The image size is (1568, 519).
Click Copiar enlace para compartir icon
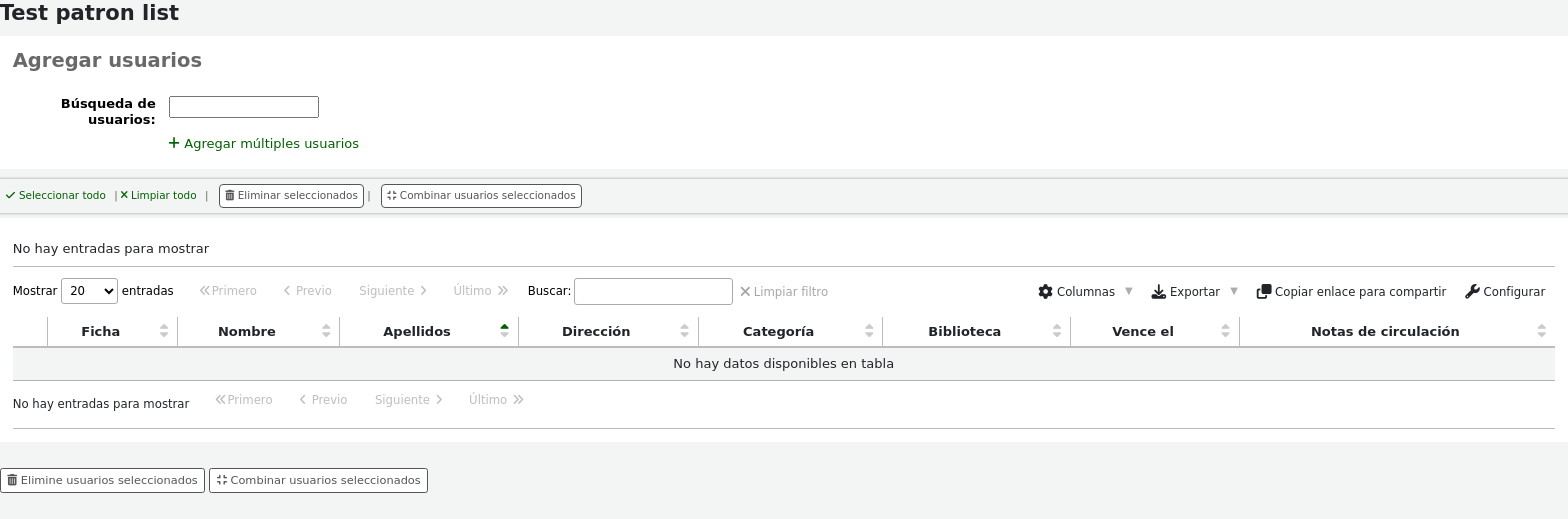[1264, 291]
